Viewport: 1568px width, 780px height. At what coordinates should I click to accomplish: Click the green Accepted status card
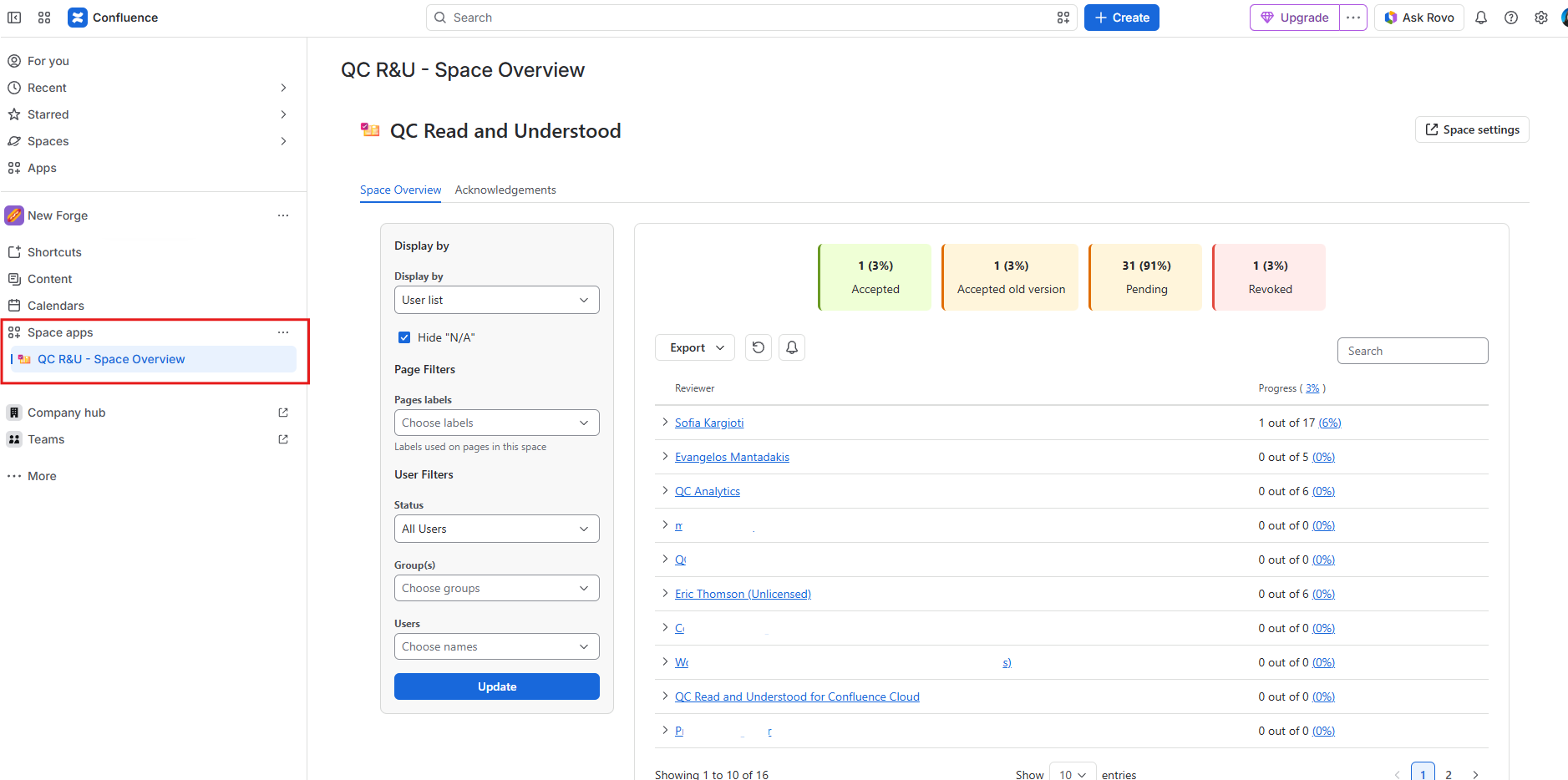[875, 277]
